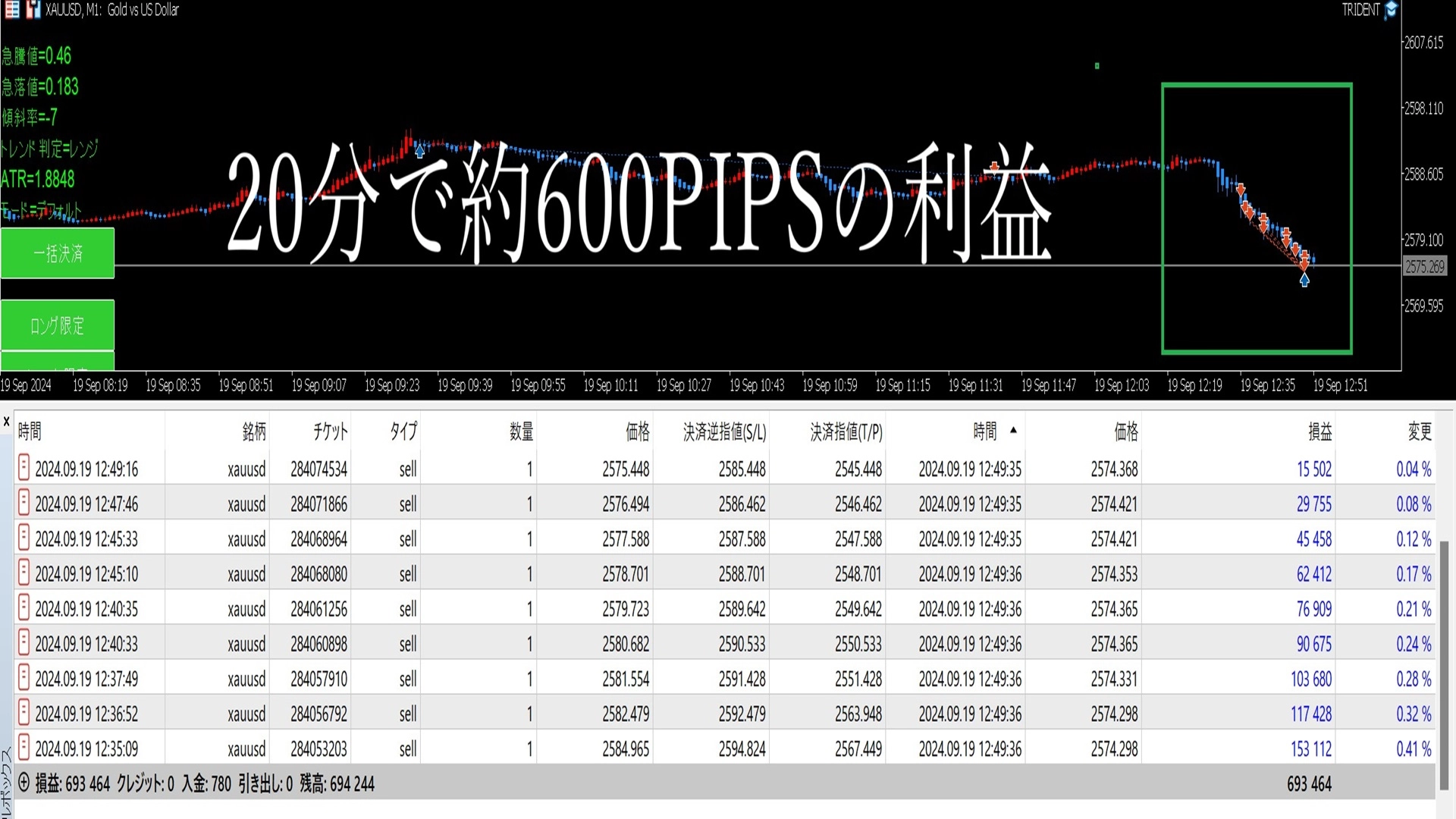The height and width of the screenshot is (819, 1456).
Task: Click the 2575.269 current price label
Action: 1424,267
